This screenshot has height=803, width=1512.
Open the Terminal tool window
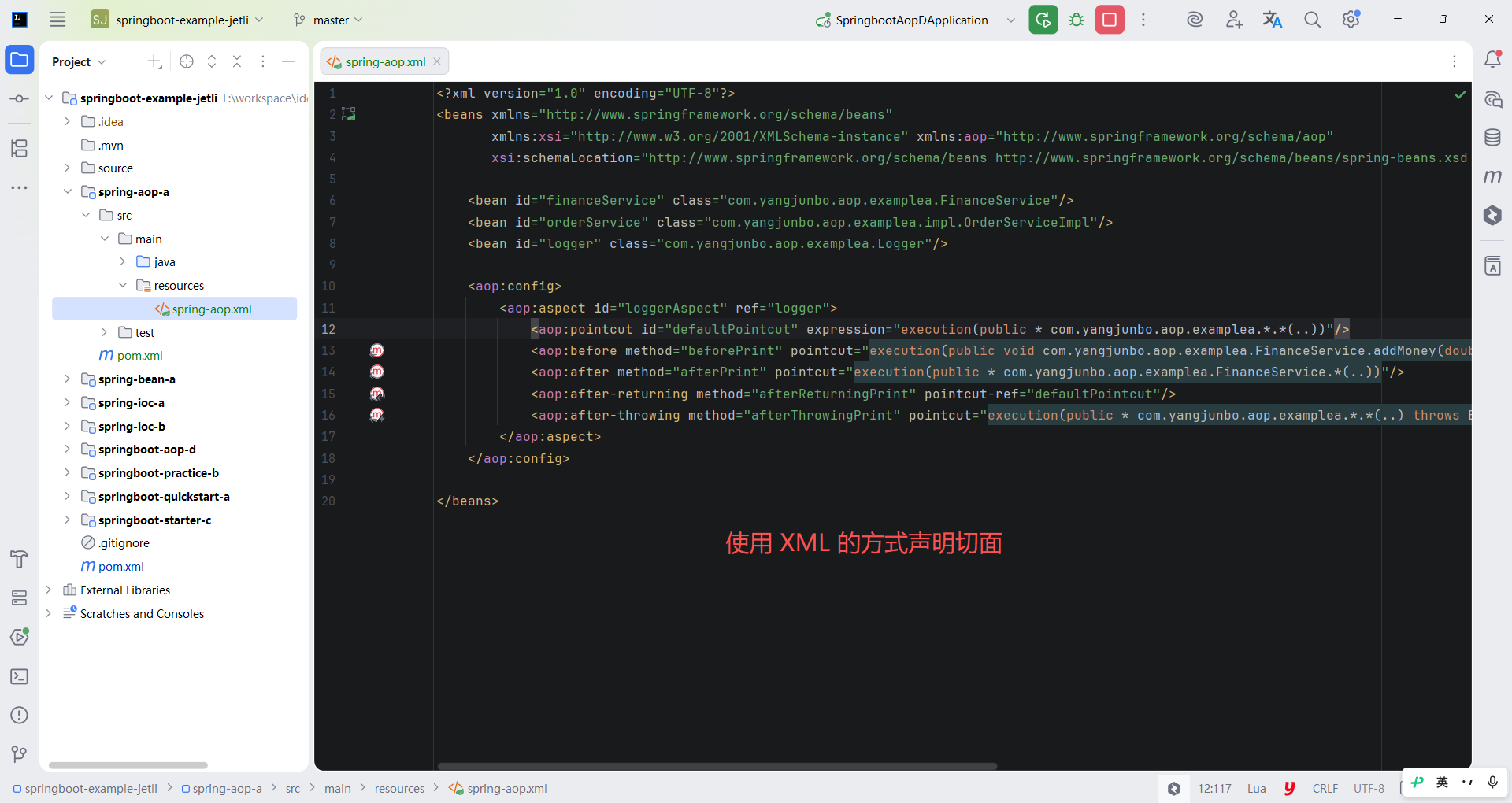pyautogui.click(x=20, y=676)
